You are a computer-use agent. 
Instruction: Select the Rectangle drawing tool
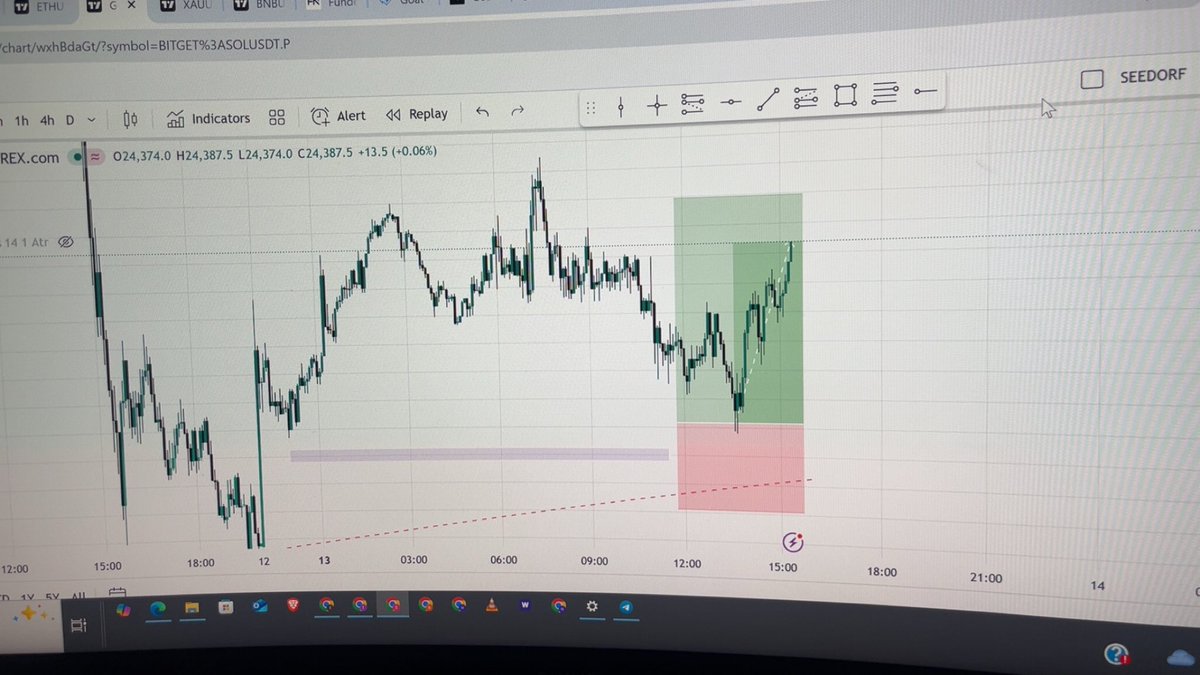(x=845, y=97)
